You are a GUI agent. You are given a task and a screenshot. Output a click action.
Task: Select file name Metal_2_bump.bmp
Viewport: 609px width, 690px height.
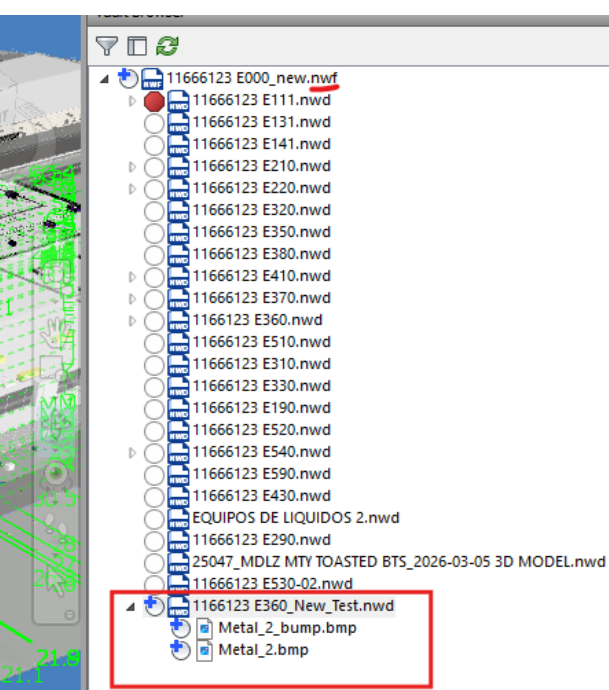coord(288,628)
